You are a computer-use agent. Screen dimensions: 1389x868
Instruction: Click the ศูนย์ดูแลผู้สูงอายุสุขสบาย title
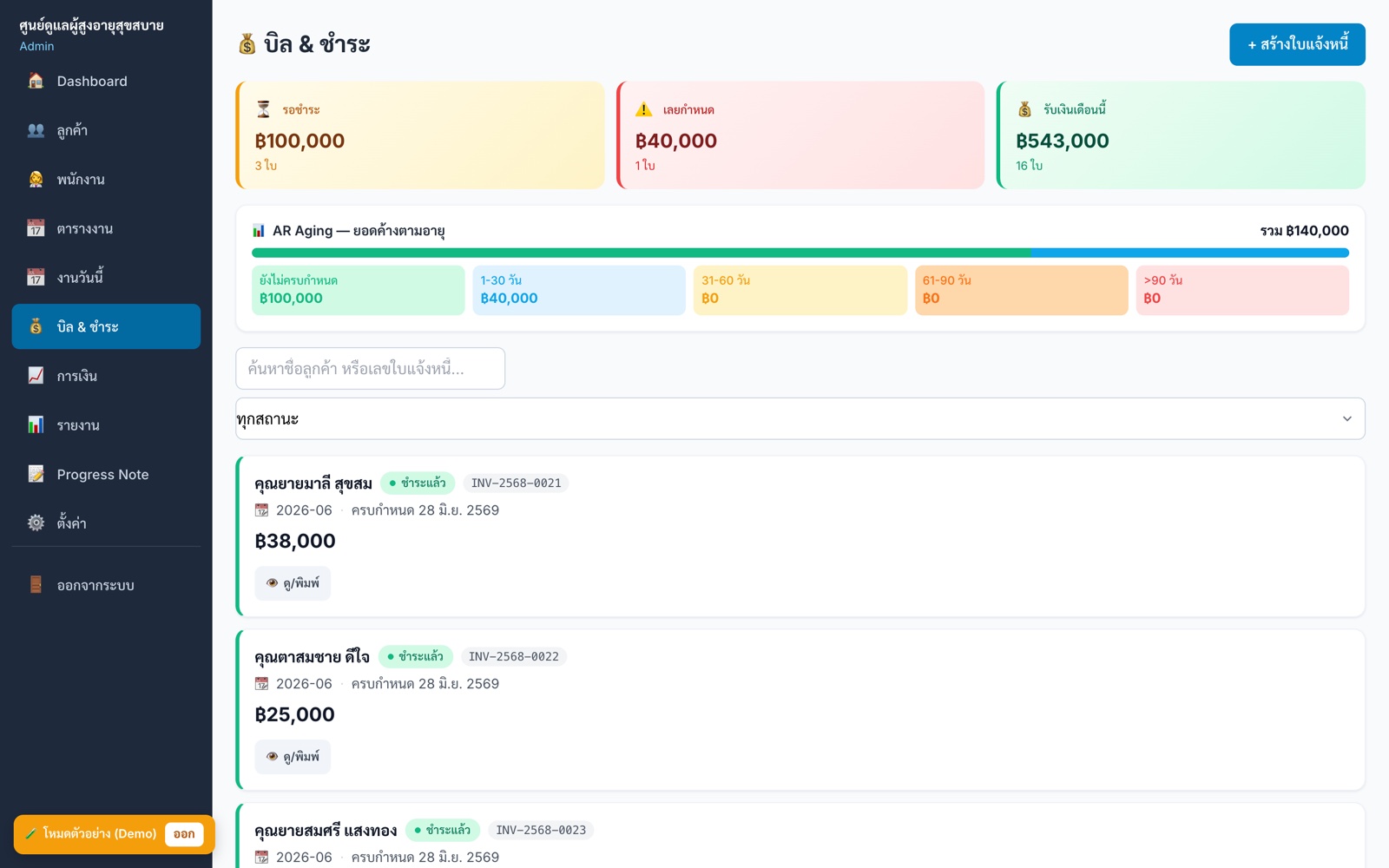click(92, 26)
